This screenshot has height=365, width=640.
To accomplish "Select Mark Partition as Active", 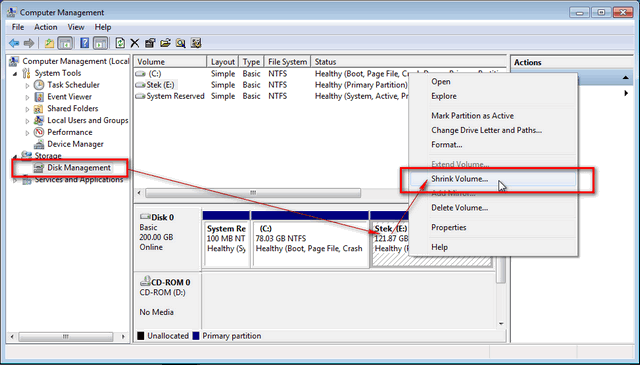I will (493, 116).
